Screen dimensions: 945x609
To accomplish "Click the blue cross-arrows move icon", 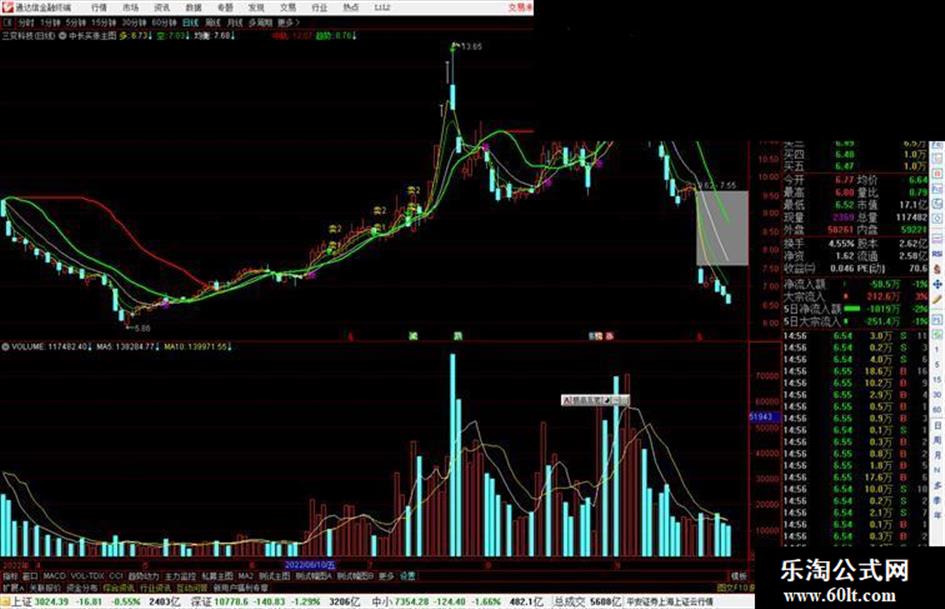I will click(x=937, y=284).
